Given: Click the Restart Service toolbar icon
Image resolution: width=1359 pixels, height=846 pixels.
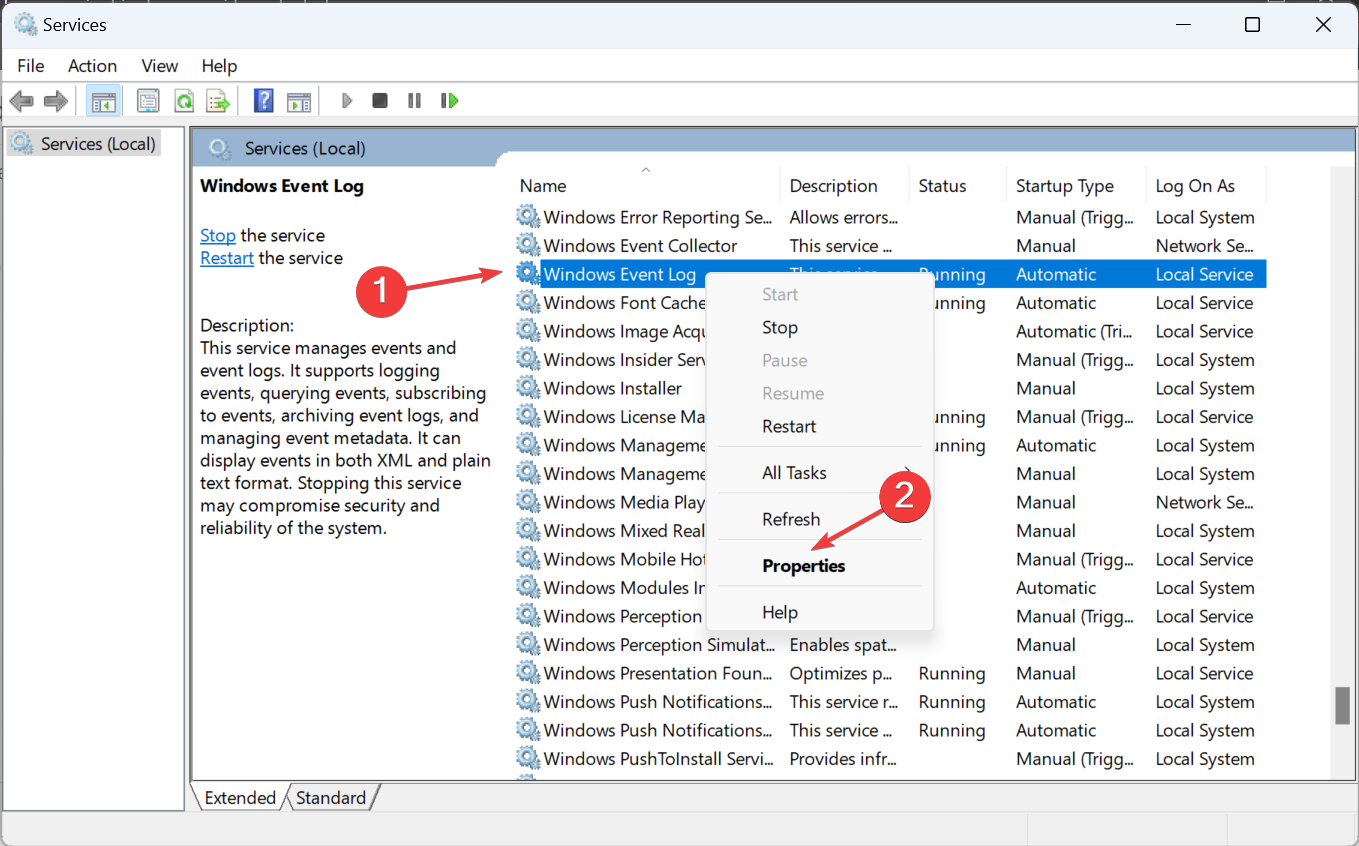Looking at the screenshot, I should 449,101.
